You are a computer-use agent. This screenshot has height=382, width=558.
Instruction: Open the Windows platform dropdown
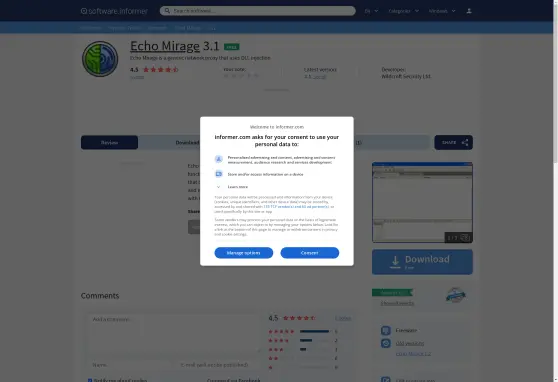coord(442,11)
